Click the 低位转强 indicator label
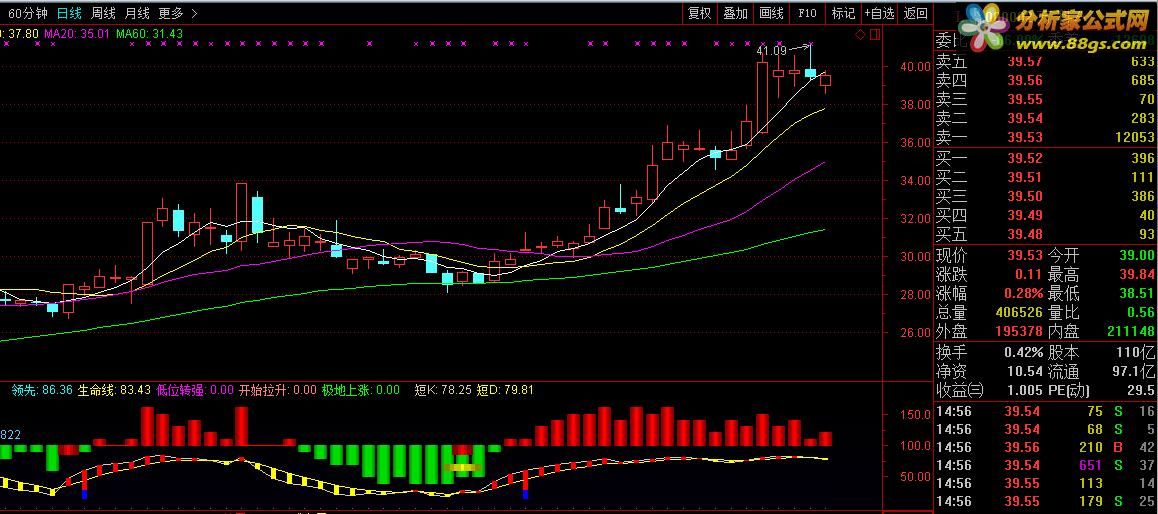This screenshot has width=1158, height=514. pyautogui.click(x=194, y=390)
